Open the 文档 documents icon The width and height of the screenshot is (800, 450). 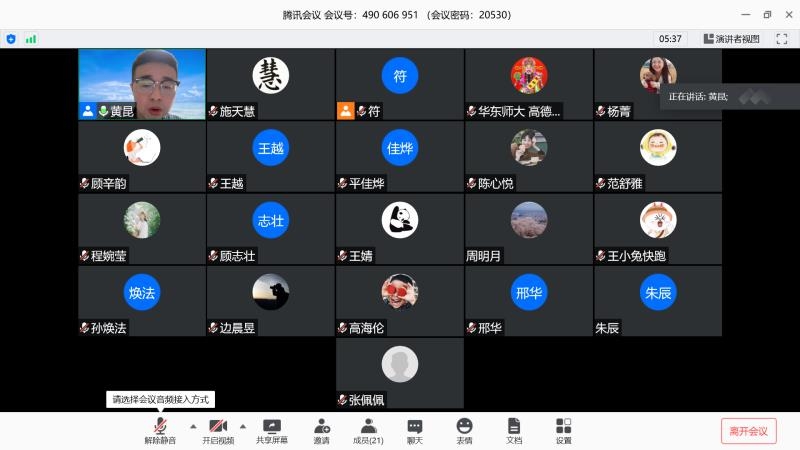tap(514, 430)
